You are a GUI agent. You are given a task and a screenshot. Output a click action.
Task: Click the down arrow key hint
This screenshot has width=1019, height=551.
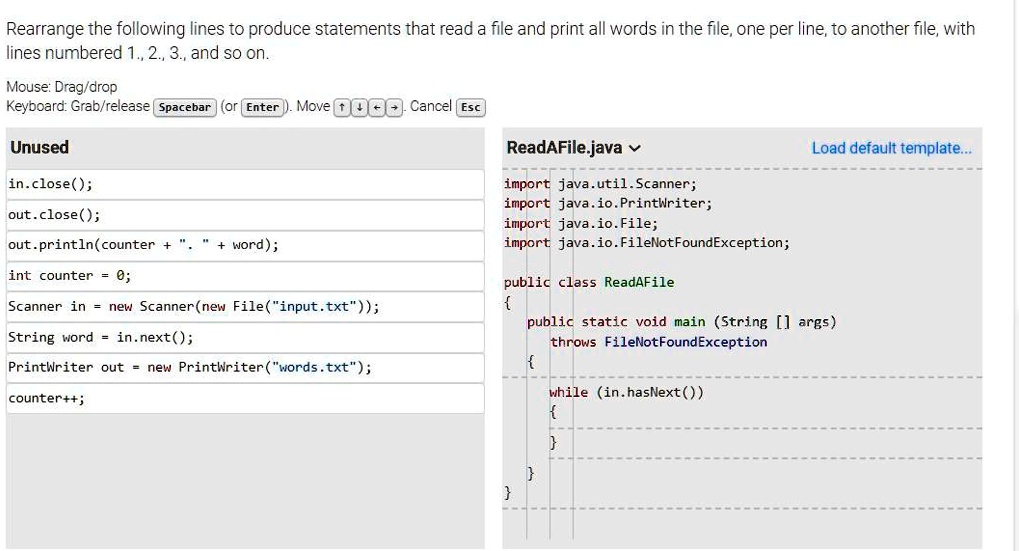(359, 107)
